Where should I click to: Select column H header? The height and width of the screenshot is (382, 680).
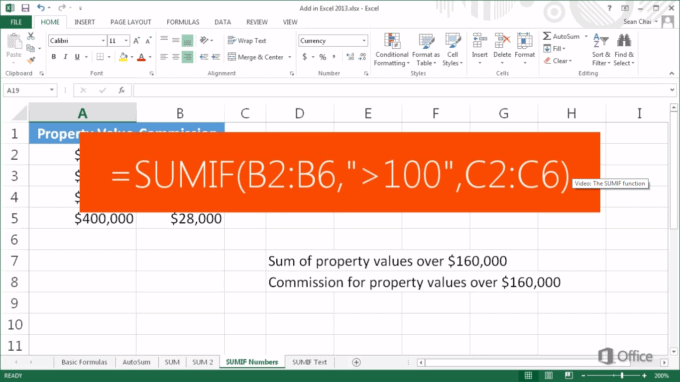pos(572,114)
